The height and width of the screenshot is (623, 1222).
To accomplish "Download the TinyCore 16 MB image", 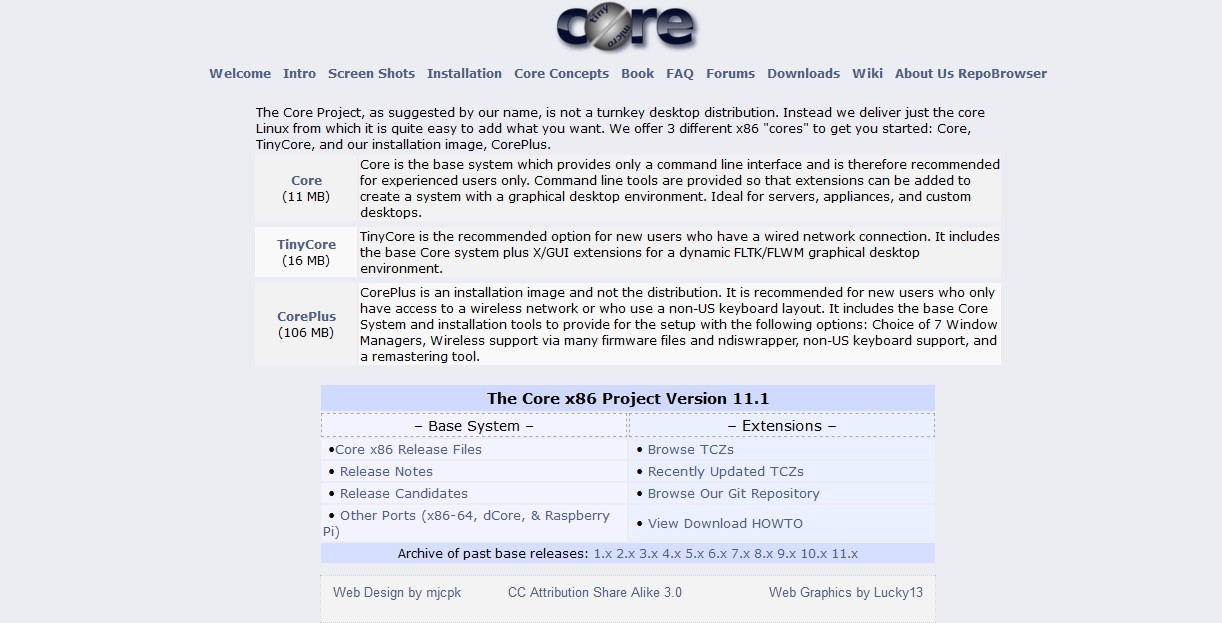I will coord(306,244).
